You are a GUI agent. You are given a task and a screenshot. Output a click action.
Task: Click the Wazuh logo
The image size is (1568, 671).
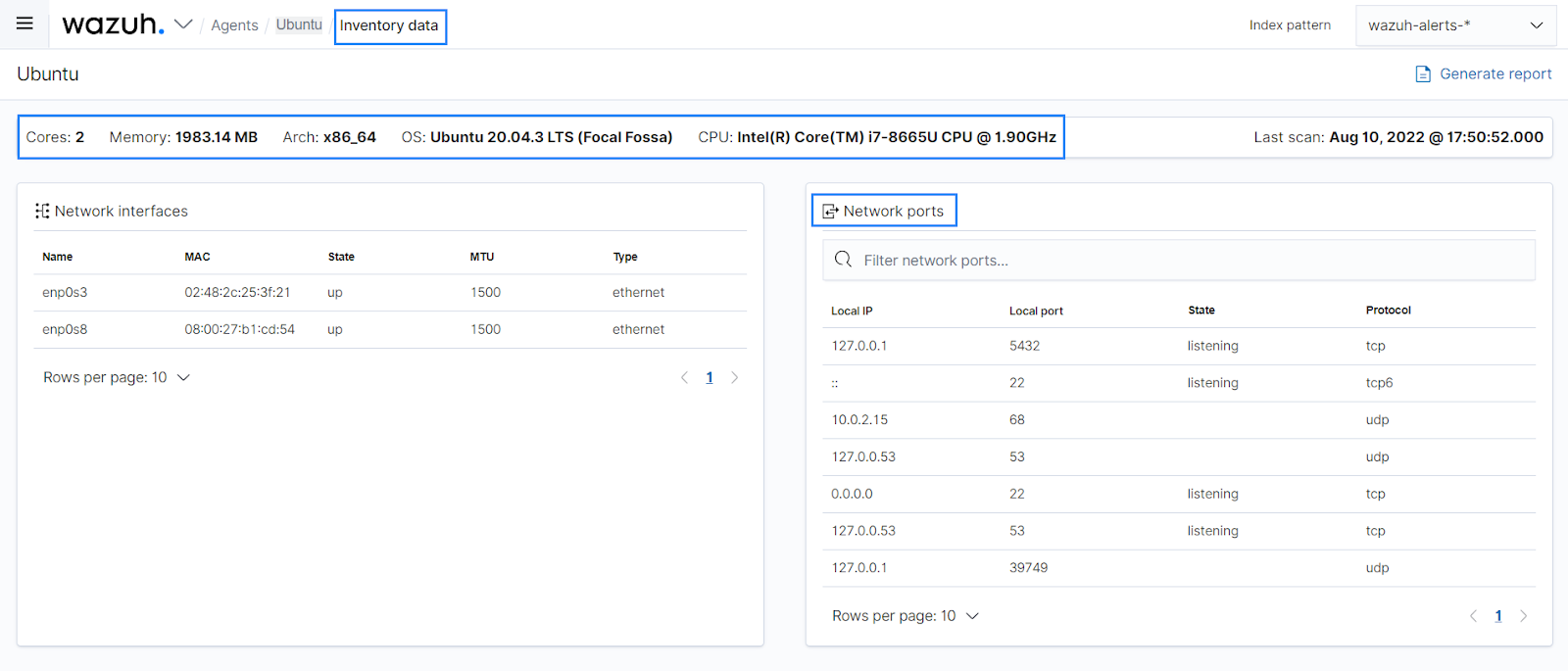[x=113, y=24]
